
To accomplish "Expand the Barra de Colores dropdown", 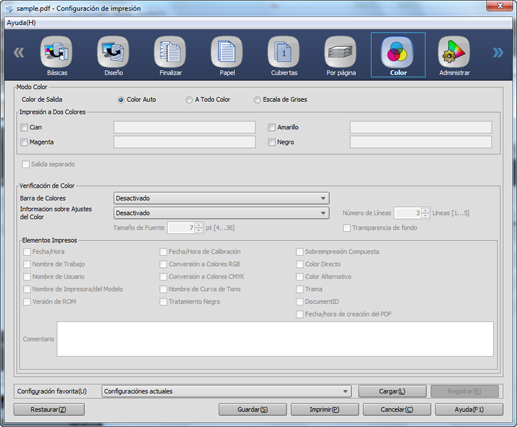I will coord(221,198).
